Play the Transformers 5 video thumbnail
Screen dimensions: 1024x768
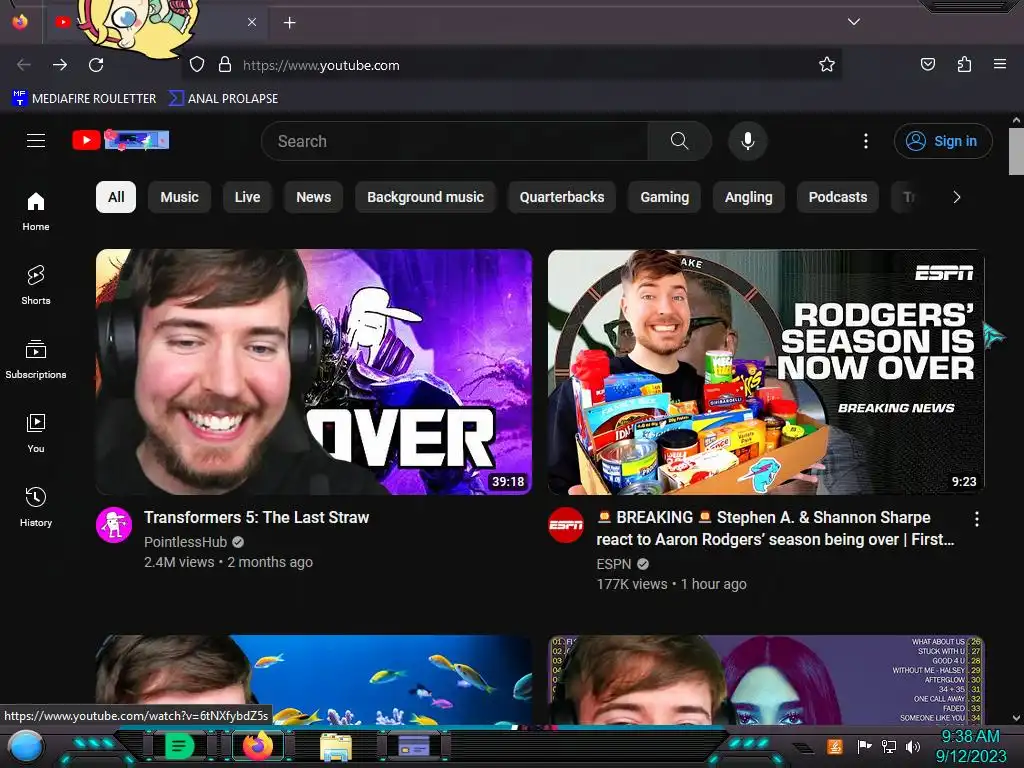point(314,372)
